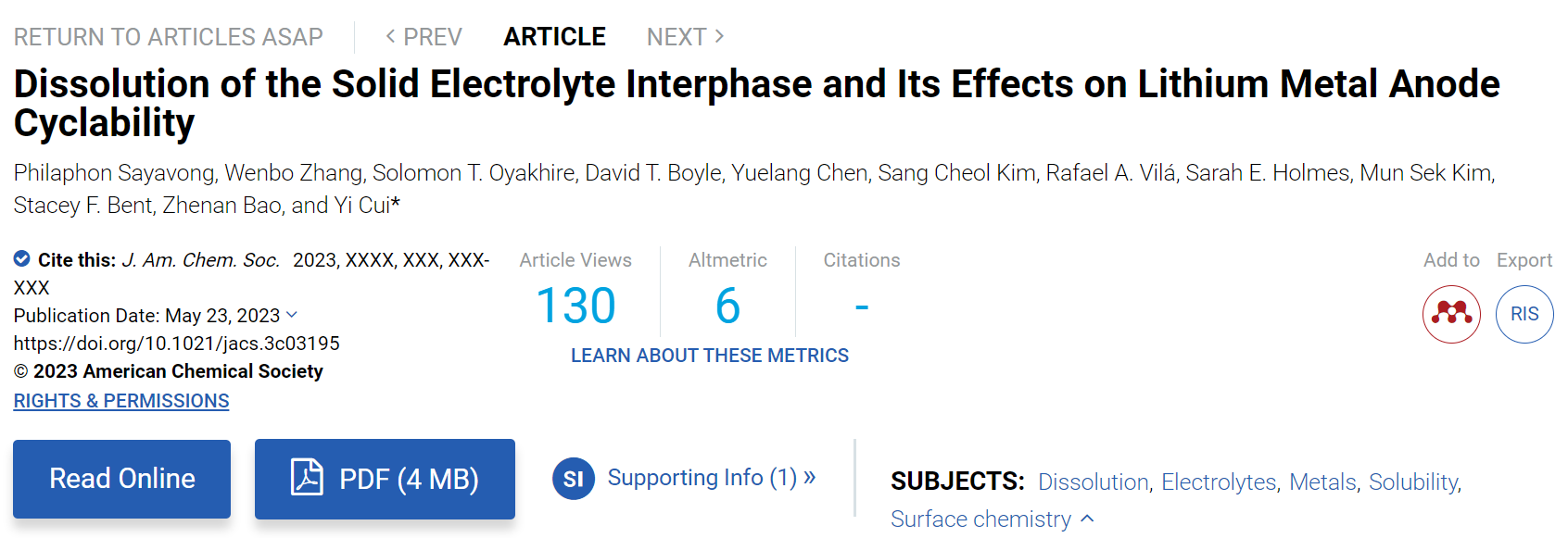
Task: Click the verified checkmark beside Cite this
Action: coord(21,258)
